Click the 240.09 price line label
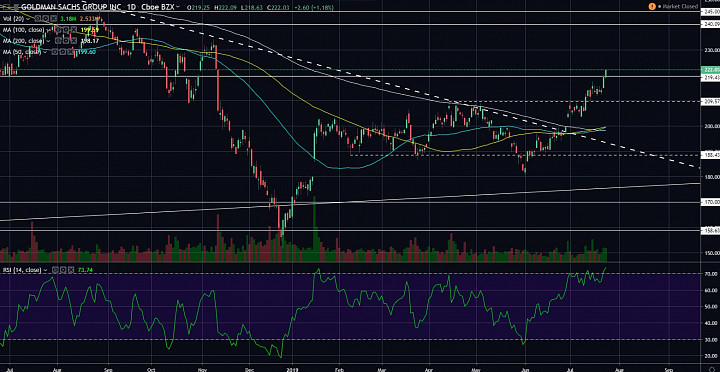This screenshot has width=720, height=372. point(710,25)
